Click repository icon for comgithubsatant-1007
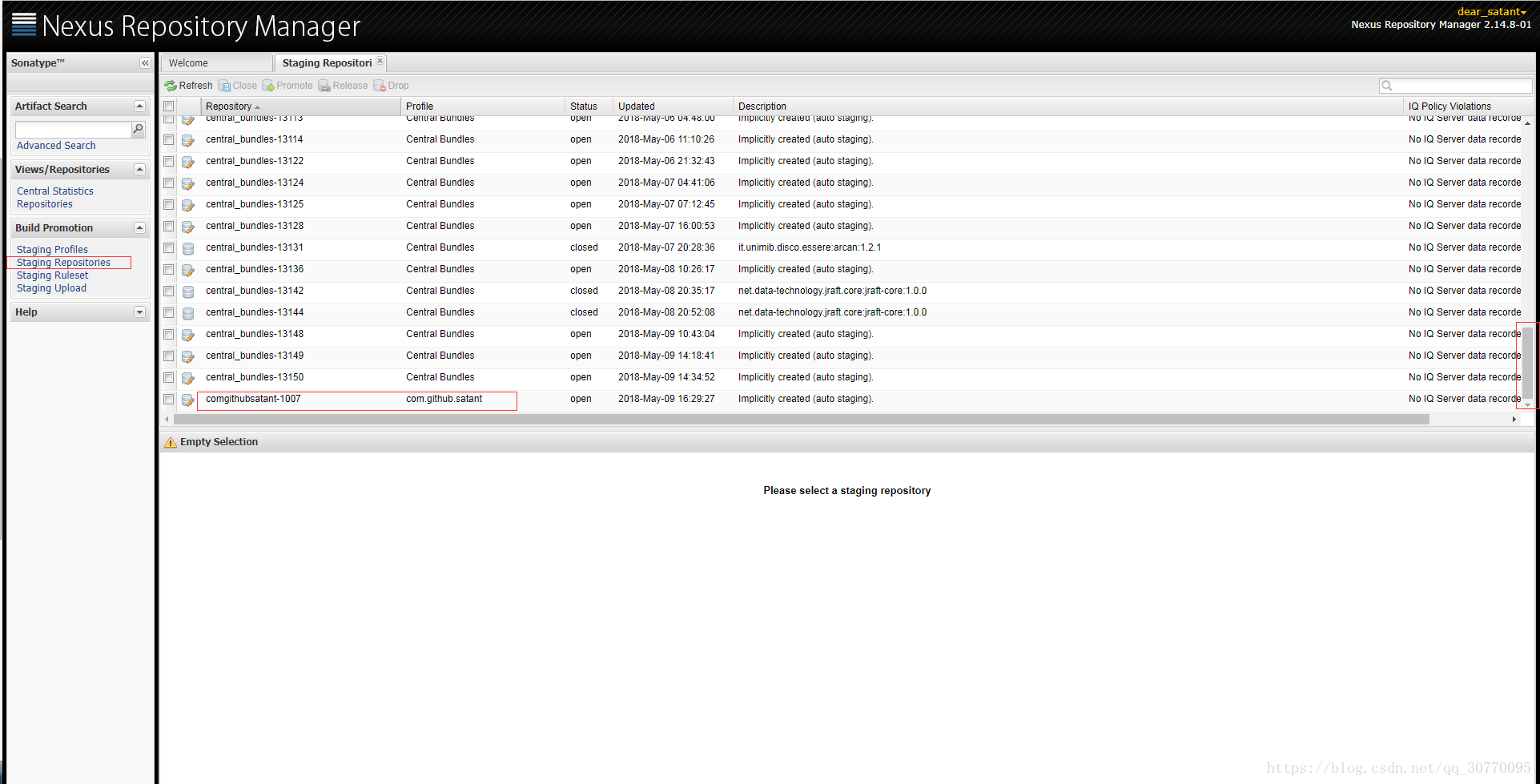This screenshot has height=784, width=1540. (x=188, y=400)
